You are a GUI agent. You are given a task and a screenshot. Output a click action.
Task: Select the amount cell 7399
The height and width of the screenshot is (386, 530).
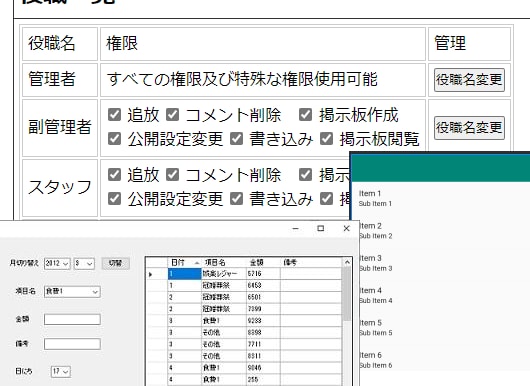263,309
